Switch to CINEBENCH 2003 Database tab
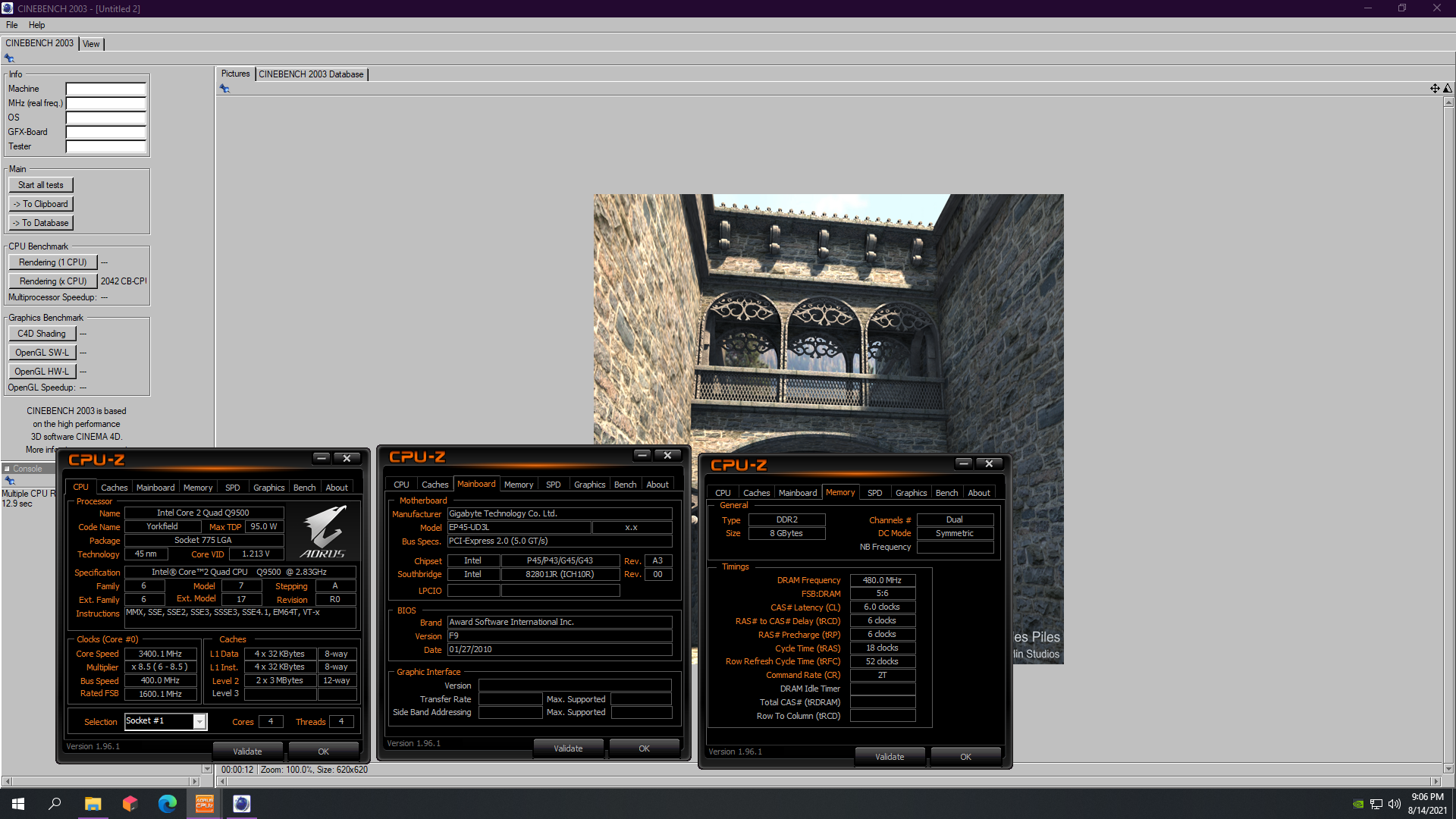Viewport: 1456px width, 819px height. click(x=311, y=74)
